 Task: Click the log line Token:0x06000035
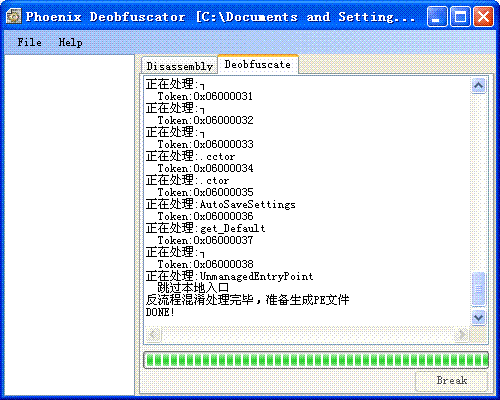[205, 193]
